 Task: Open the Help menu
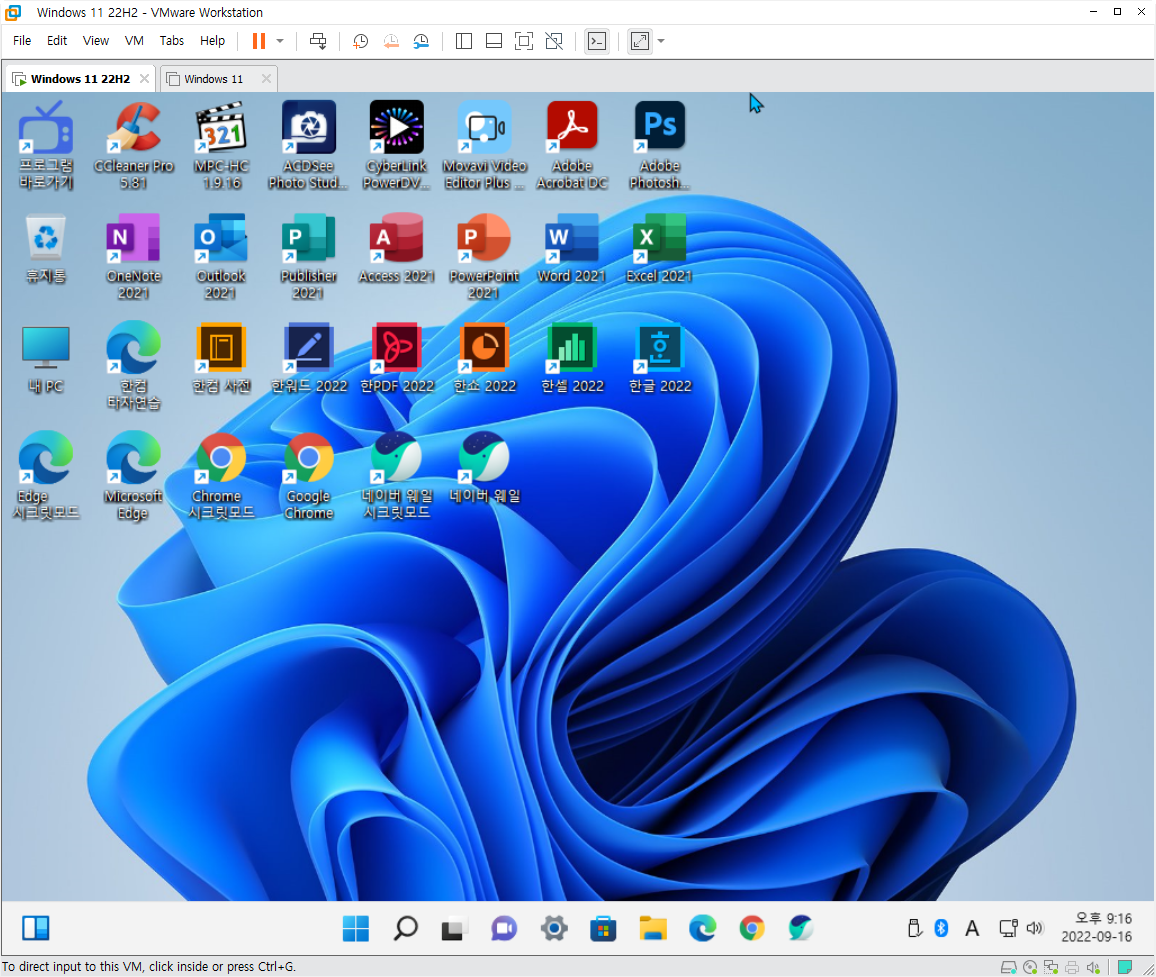coord(212,41)
